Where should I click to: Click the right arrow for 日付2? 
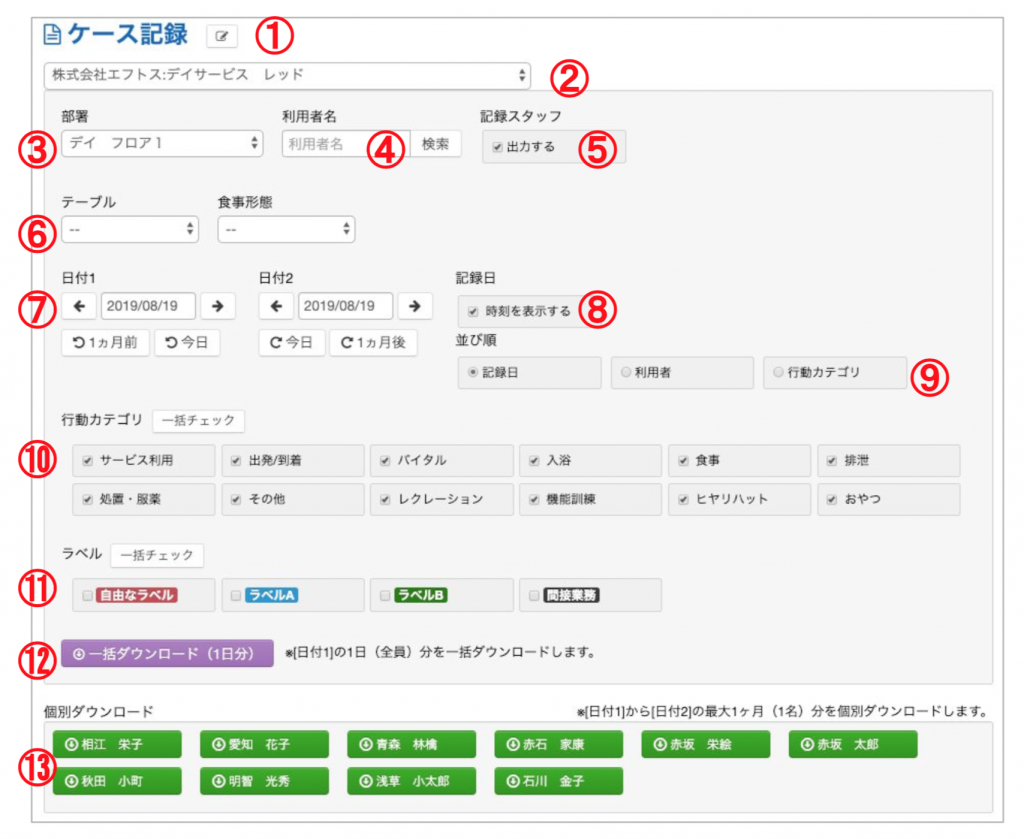tap(415, 306)
